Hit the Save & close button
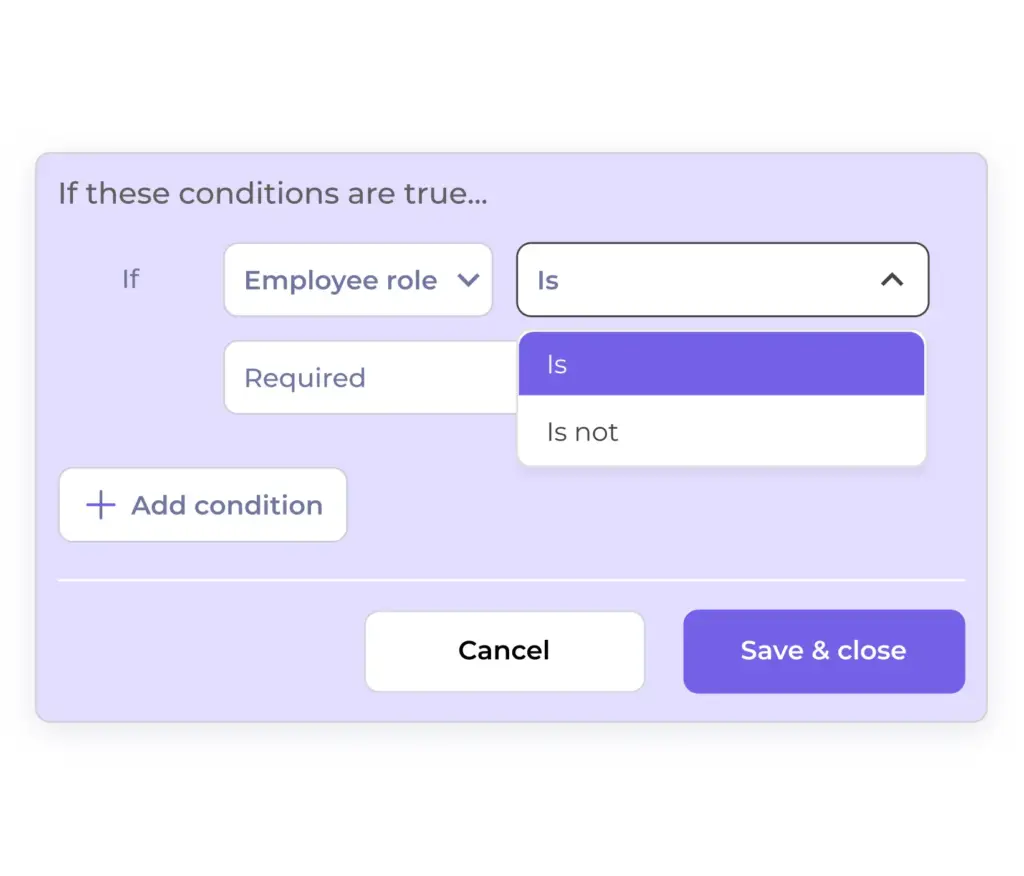This screenshot has height=876, width=1024. [823, 651]
